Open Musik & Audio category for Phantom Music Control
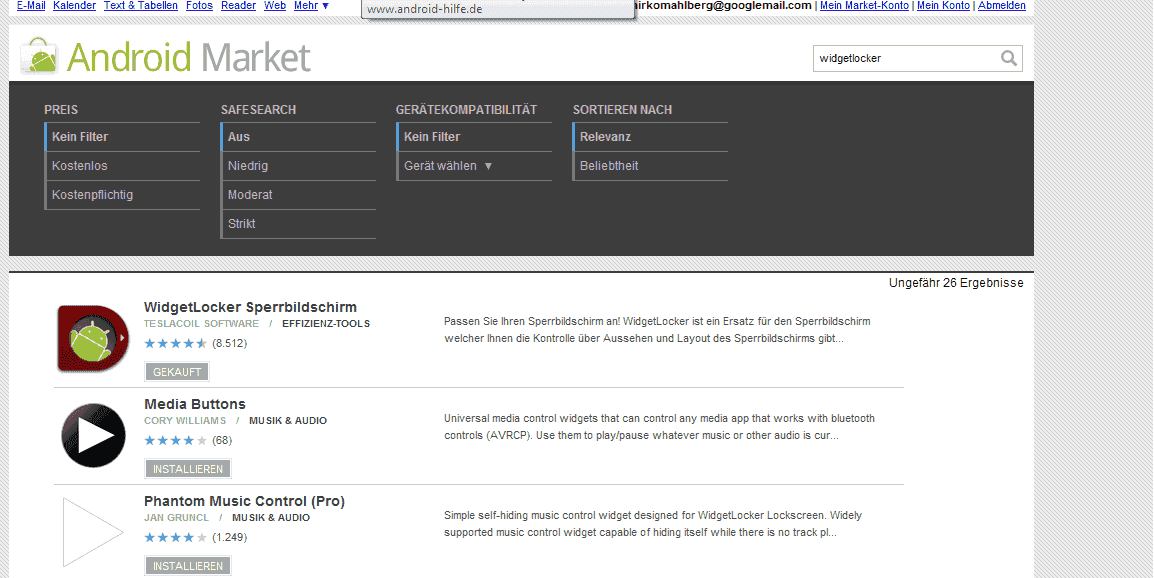This screenshot has width=1154, height=578. coord(271,518)
